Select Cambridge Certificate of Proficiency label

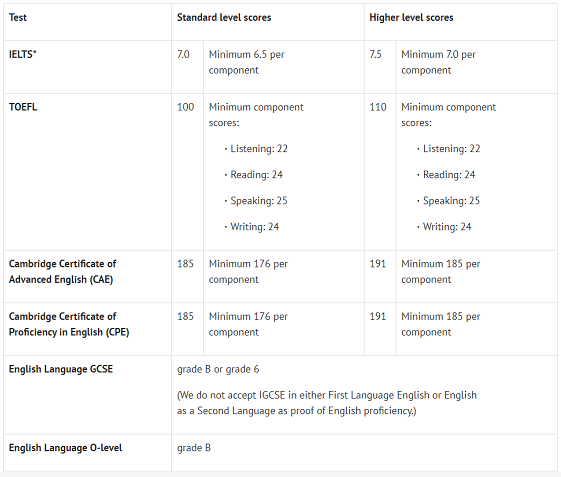click(x=69, y=324)
